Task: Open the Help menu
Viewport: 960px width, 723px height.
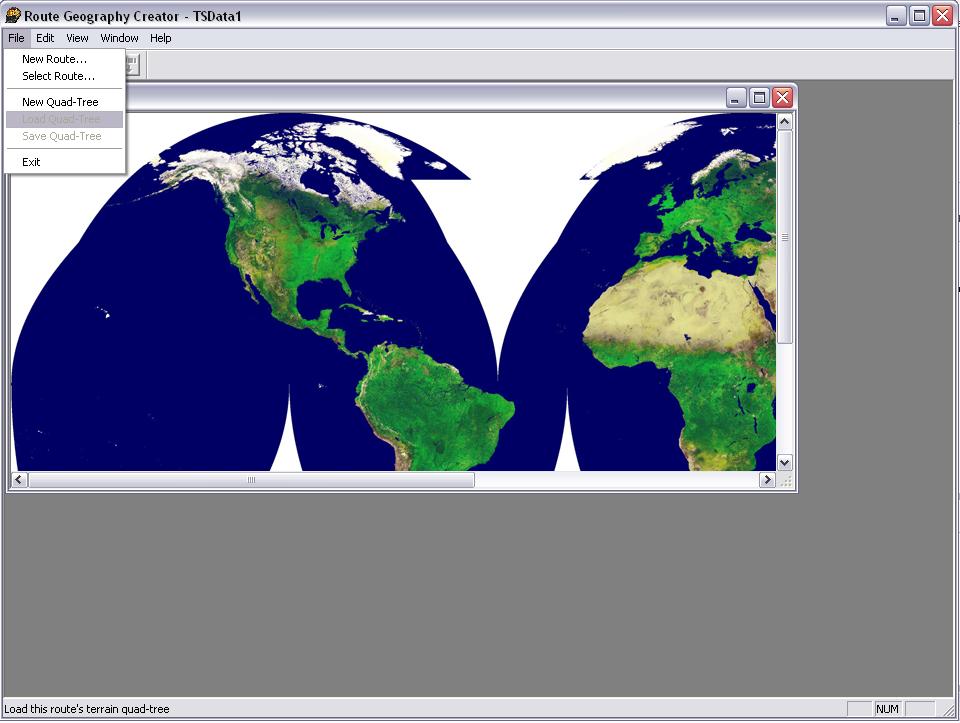Action: pos(161,38)
